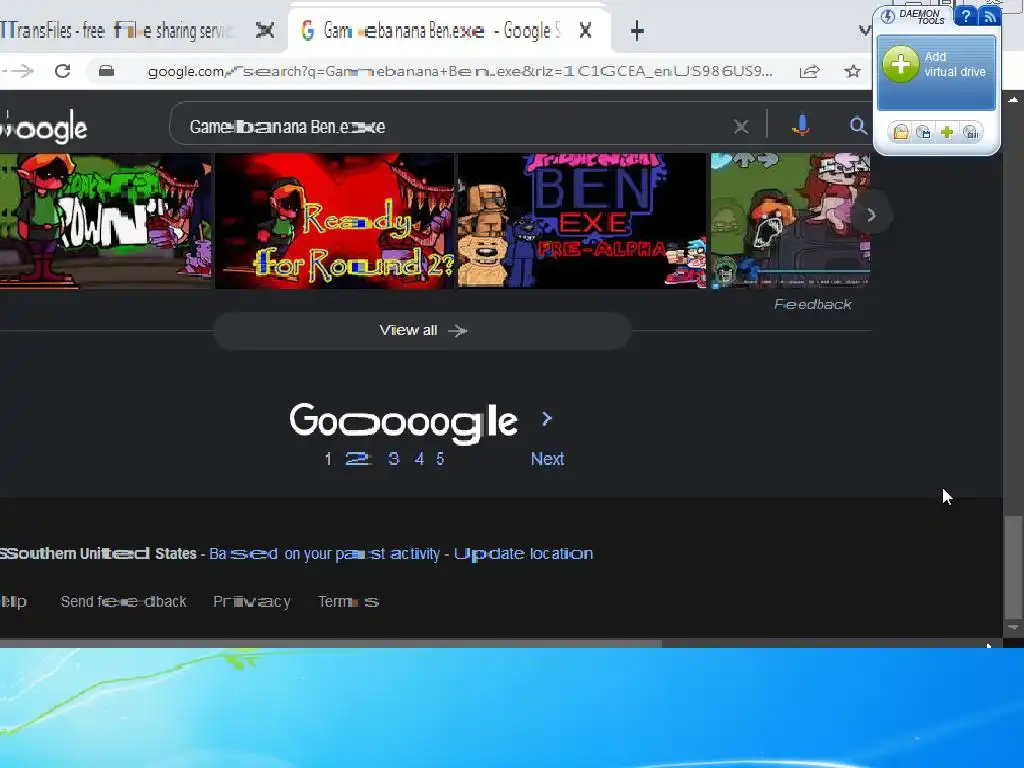Click disc image catalog icon in DAEMON gadget

[x=923, y=133]
